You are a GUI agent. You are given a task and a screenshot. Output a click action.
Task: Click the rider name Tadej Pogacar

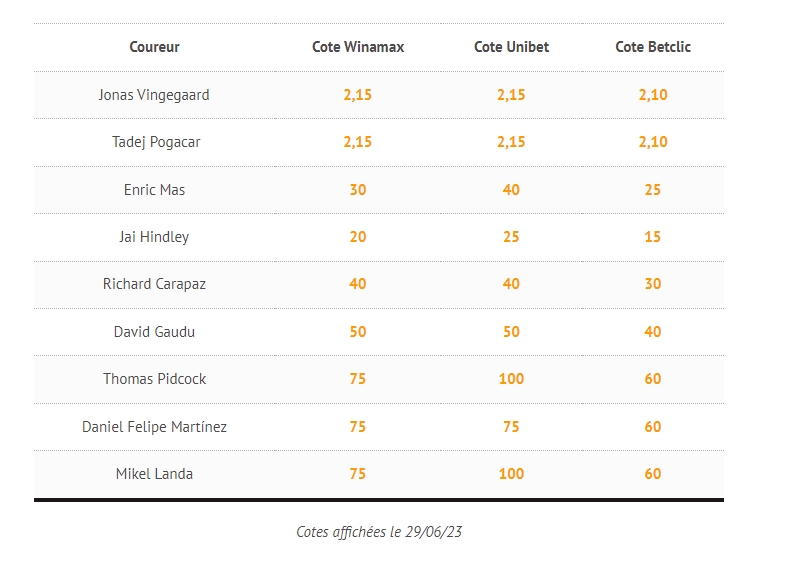coord(156,142)
